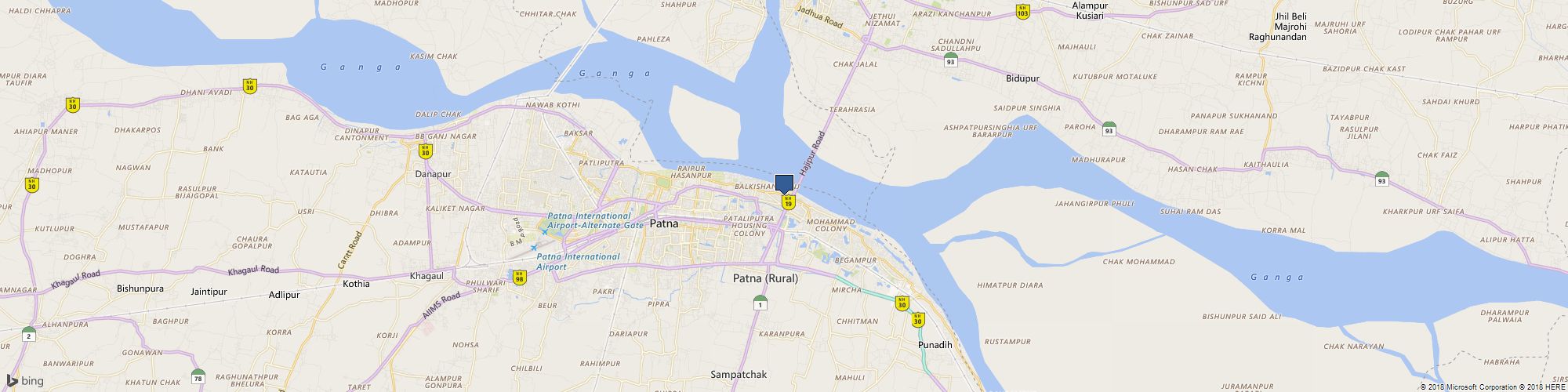Select the Sampatchak place label
Screen dimensions: 1568x392
tap(739, 375)
